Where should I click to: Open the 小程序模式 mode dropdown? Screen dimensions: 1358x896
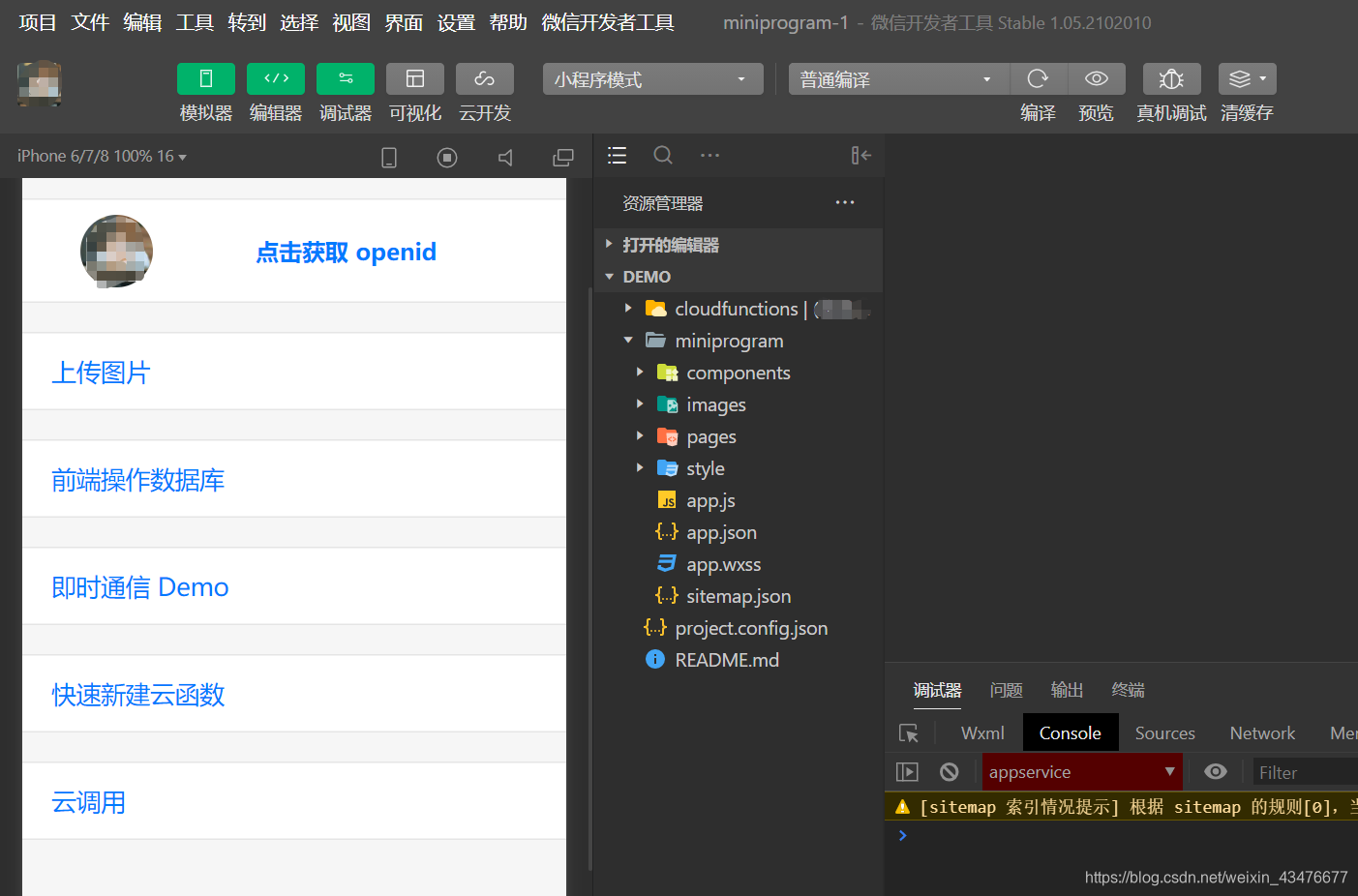click(x=653, y=79)
